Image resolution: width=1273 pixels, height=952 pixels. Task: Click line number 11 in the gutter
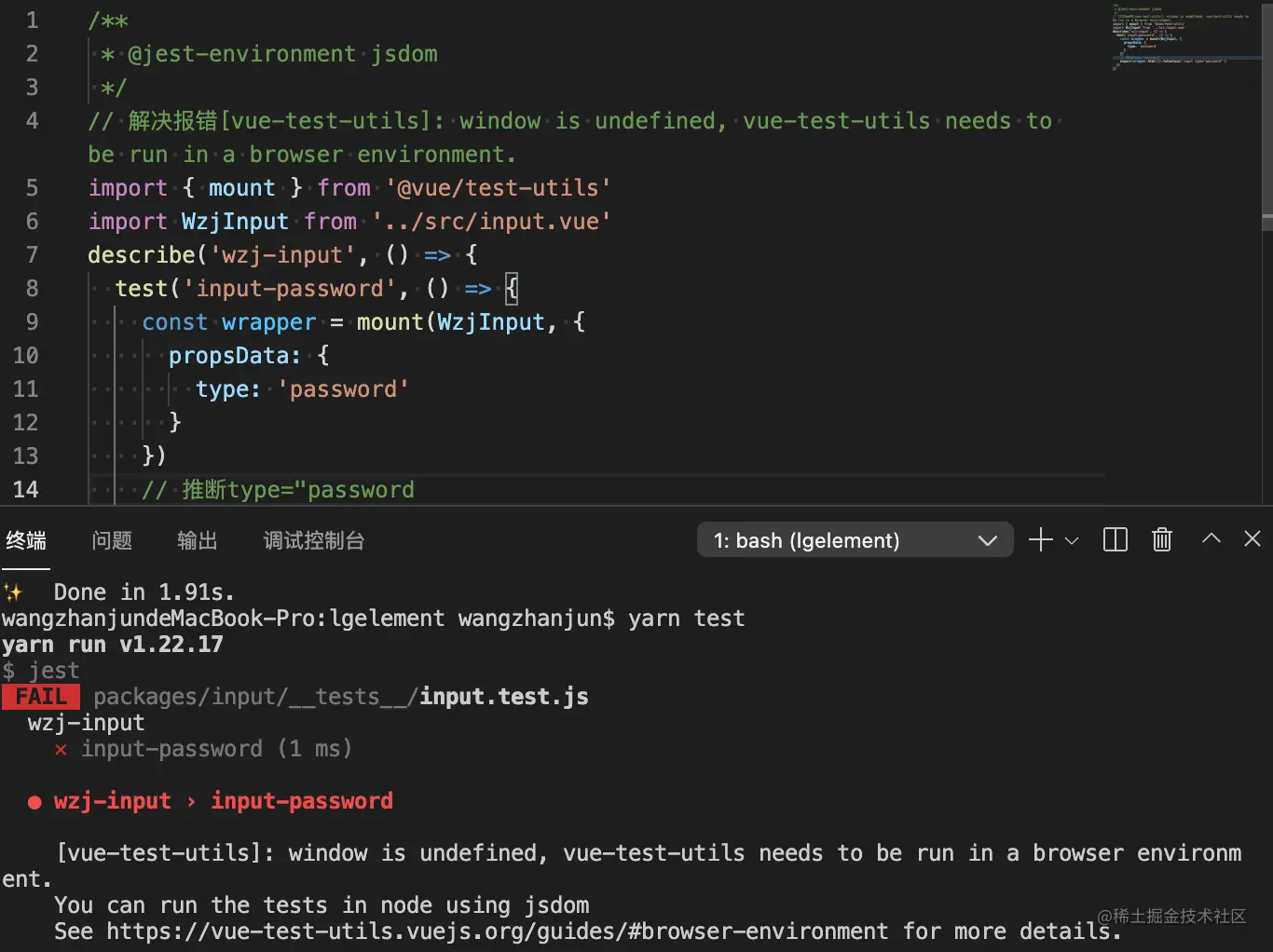tap(26, 389)
